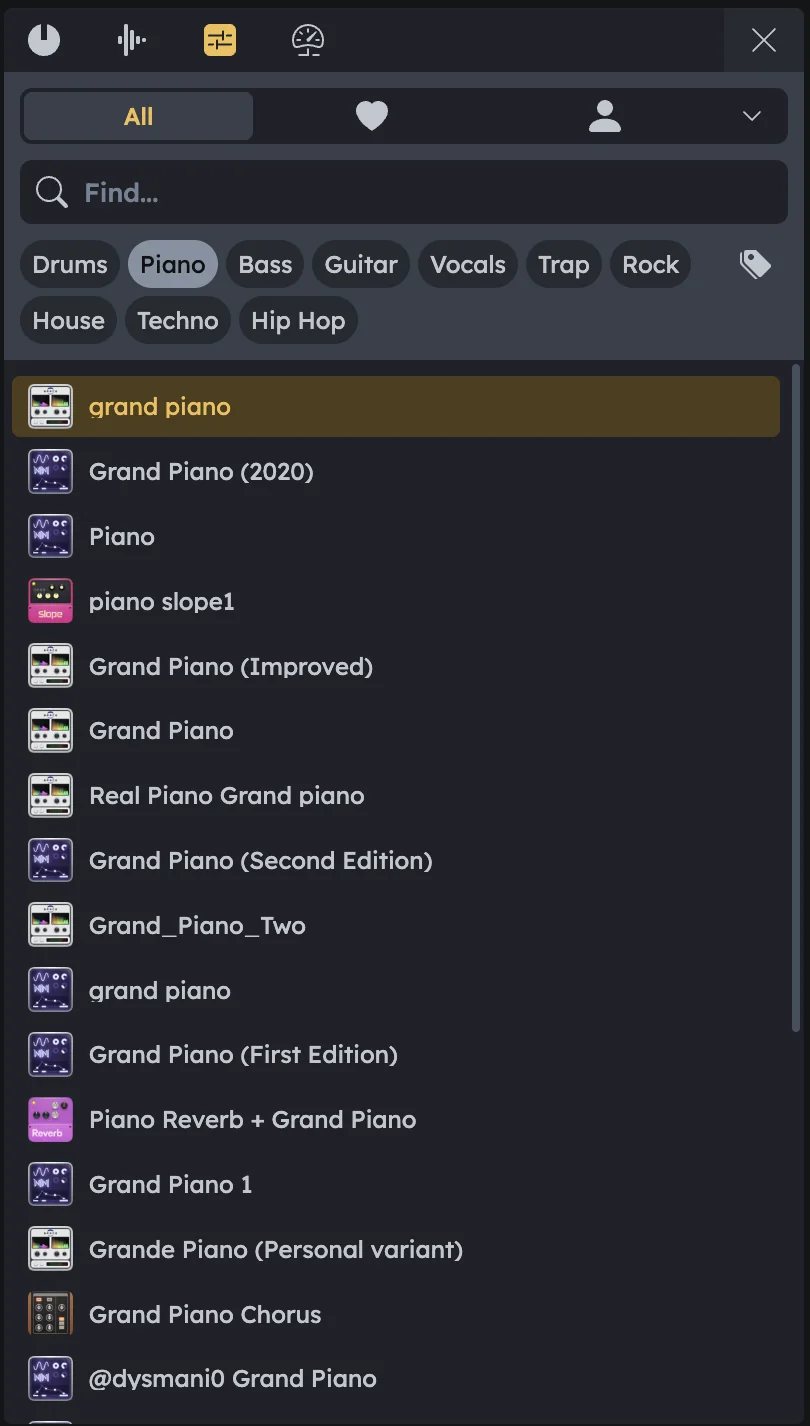
Task: Open the piano slope1 preset icon
Action: click(50, 600)
